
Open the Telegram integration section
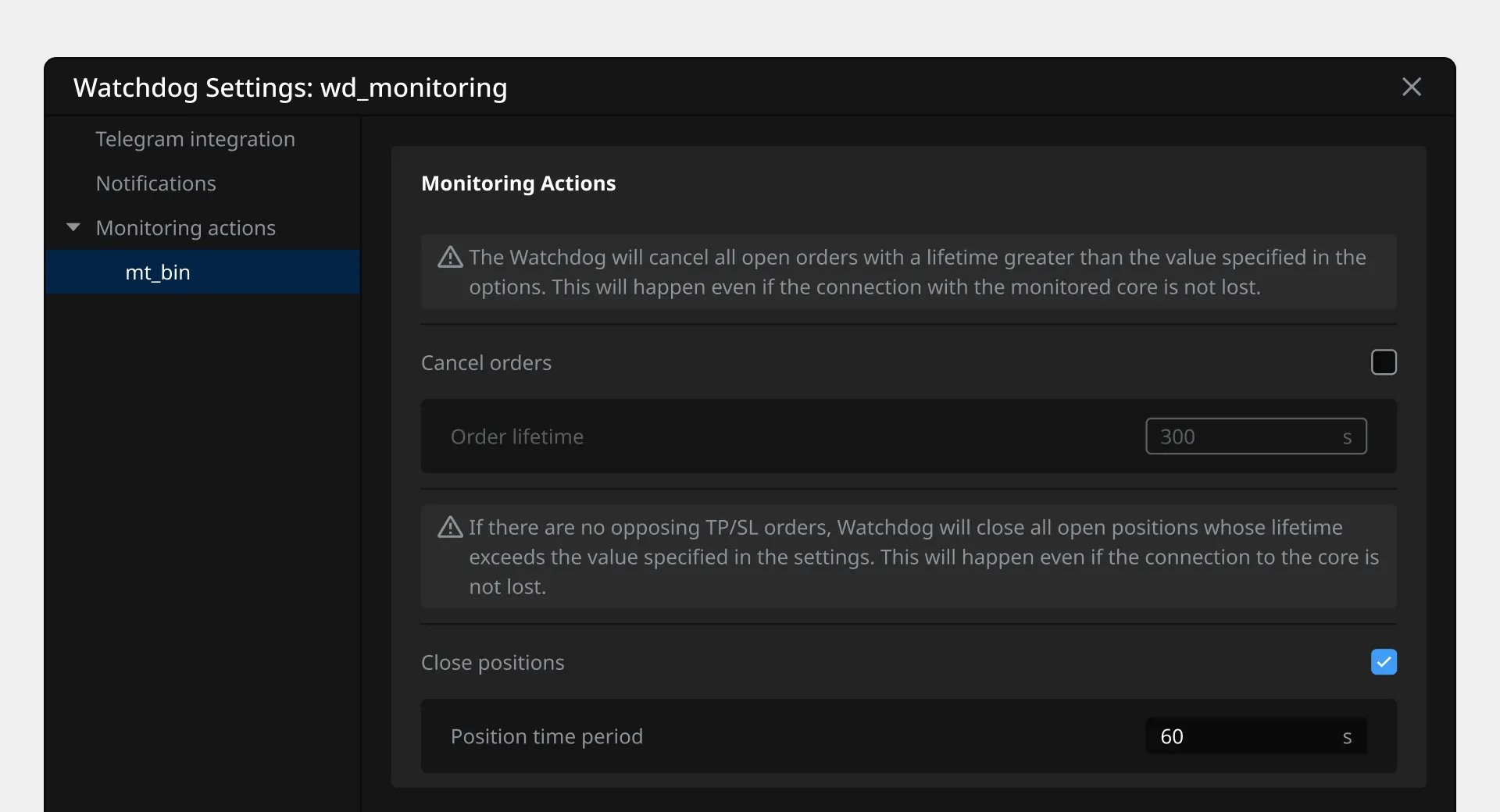[x=195, y=139]
